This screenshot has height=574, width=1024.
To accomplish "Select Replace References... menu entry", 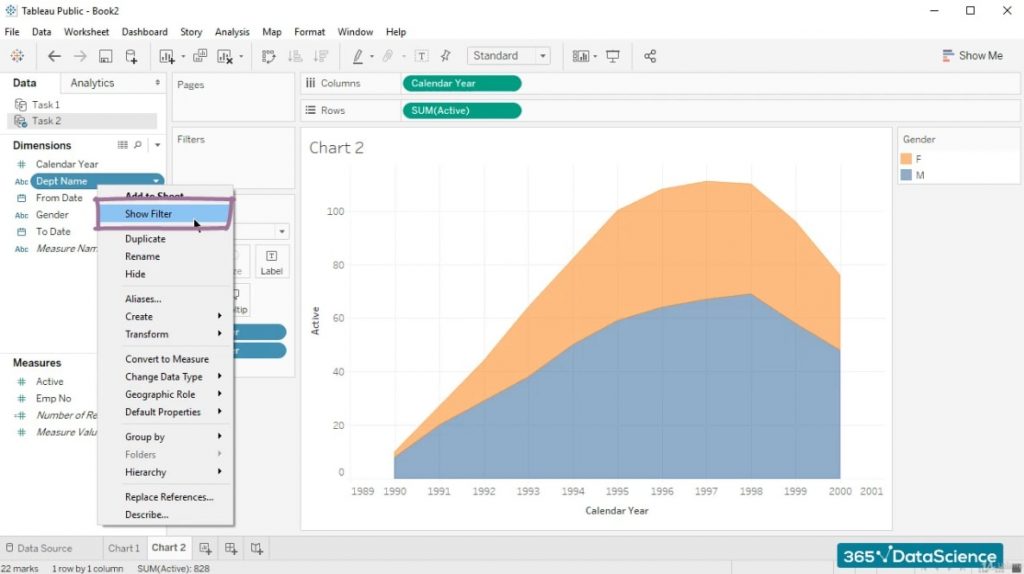I will [169, 497].
